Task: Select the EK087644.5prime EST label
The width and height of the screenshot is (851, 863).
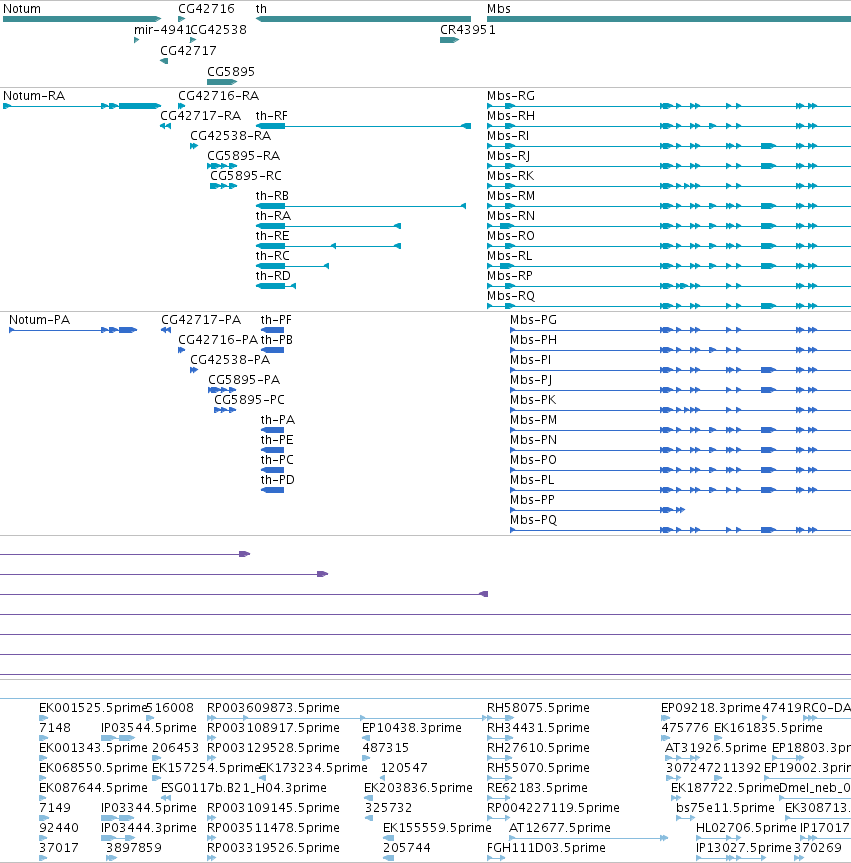Action: click(x=94, y=788)
